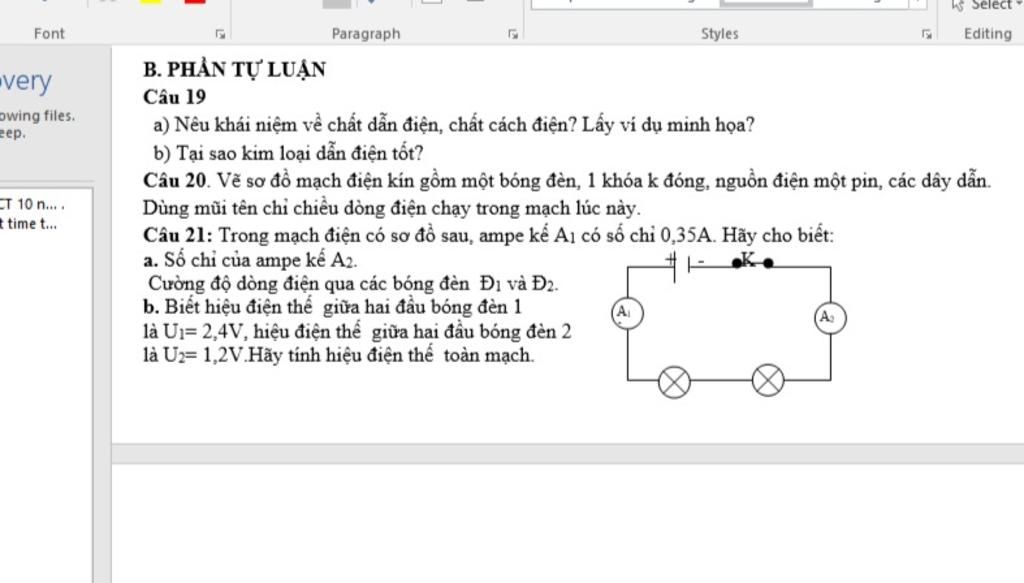The image size is (1024, 583).
Task: Click 'owing files.' text in the recovery pane
Action: 37,116
